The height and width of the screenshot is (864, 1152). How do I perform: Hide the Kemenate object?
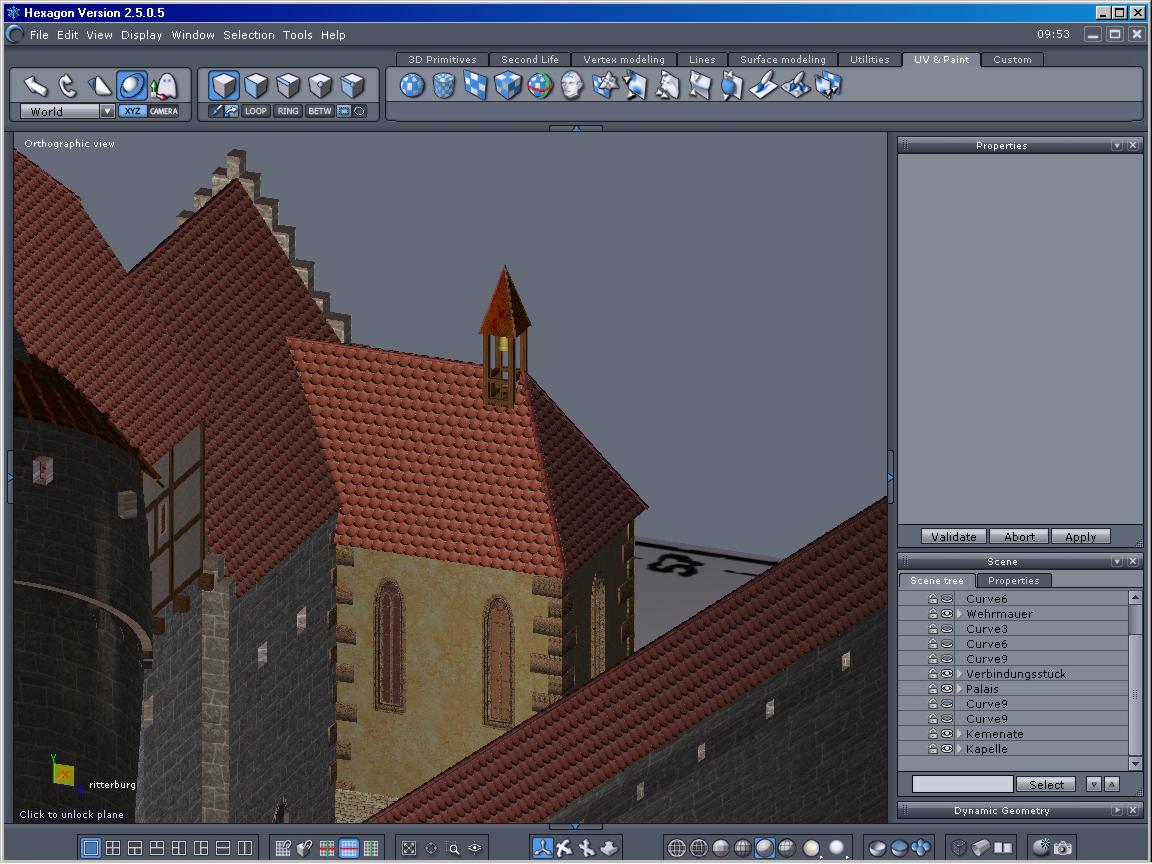click(x=947, y=734)
